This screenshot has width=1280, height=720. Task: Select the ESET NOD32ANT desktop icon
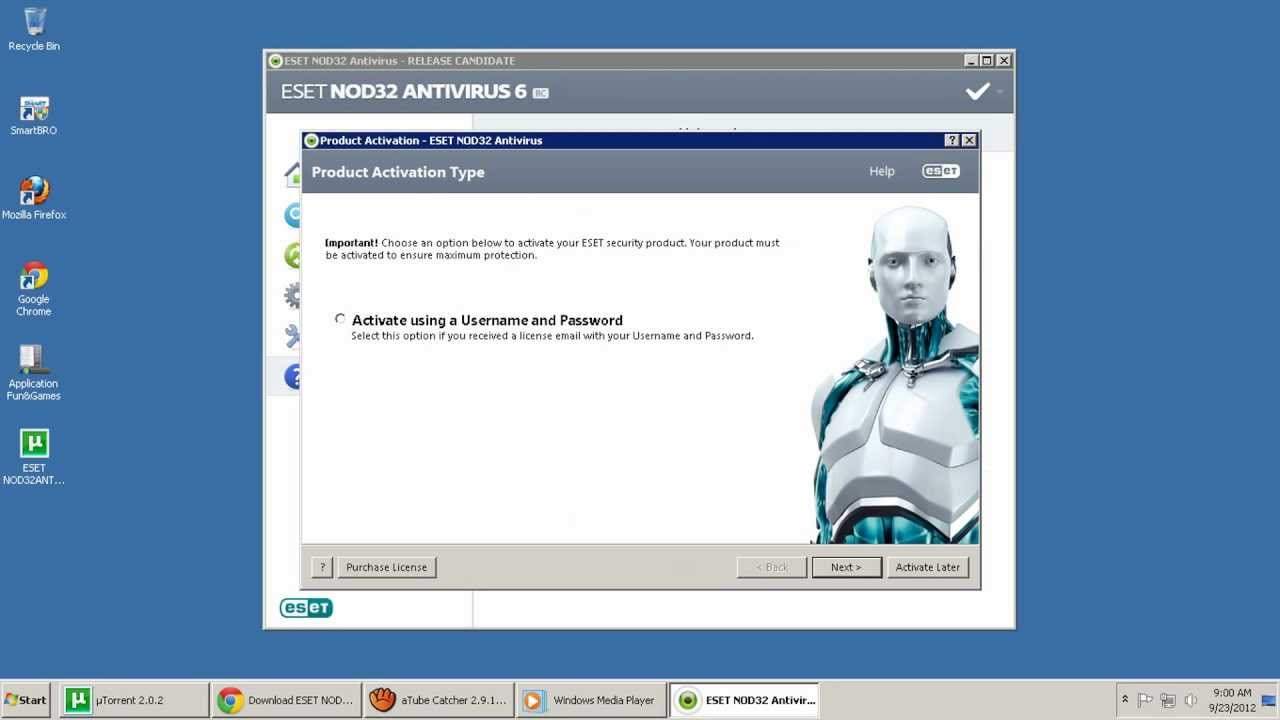coord(34,457)
